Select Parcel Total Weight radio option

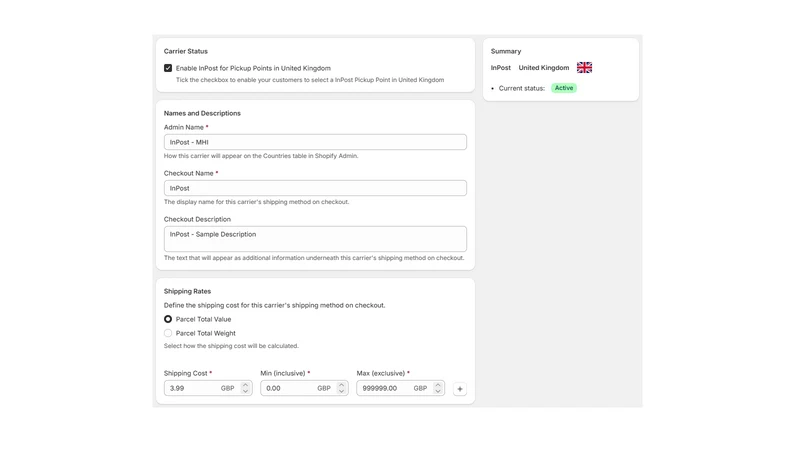pos(168,333)
